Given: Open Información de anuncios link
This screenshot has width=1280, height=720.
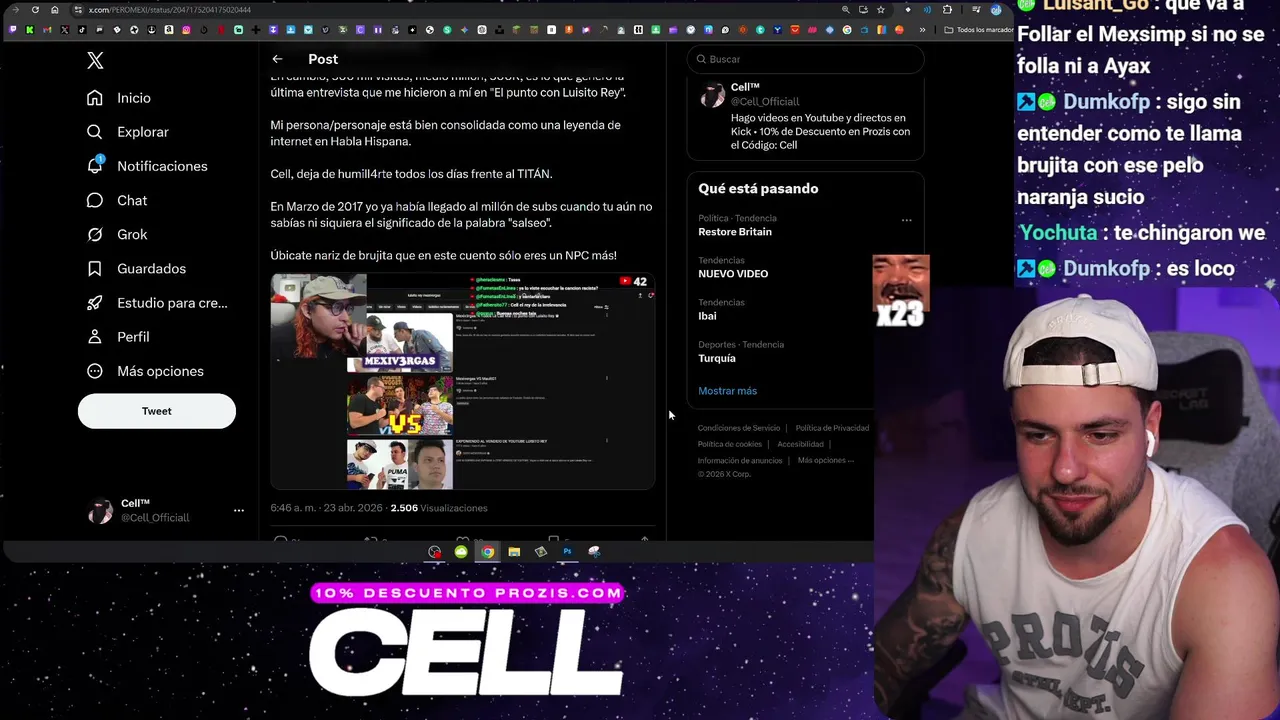Looking at the screenshot, I should coord(740,461).
